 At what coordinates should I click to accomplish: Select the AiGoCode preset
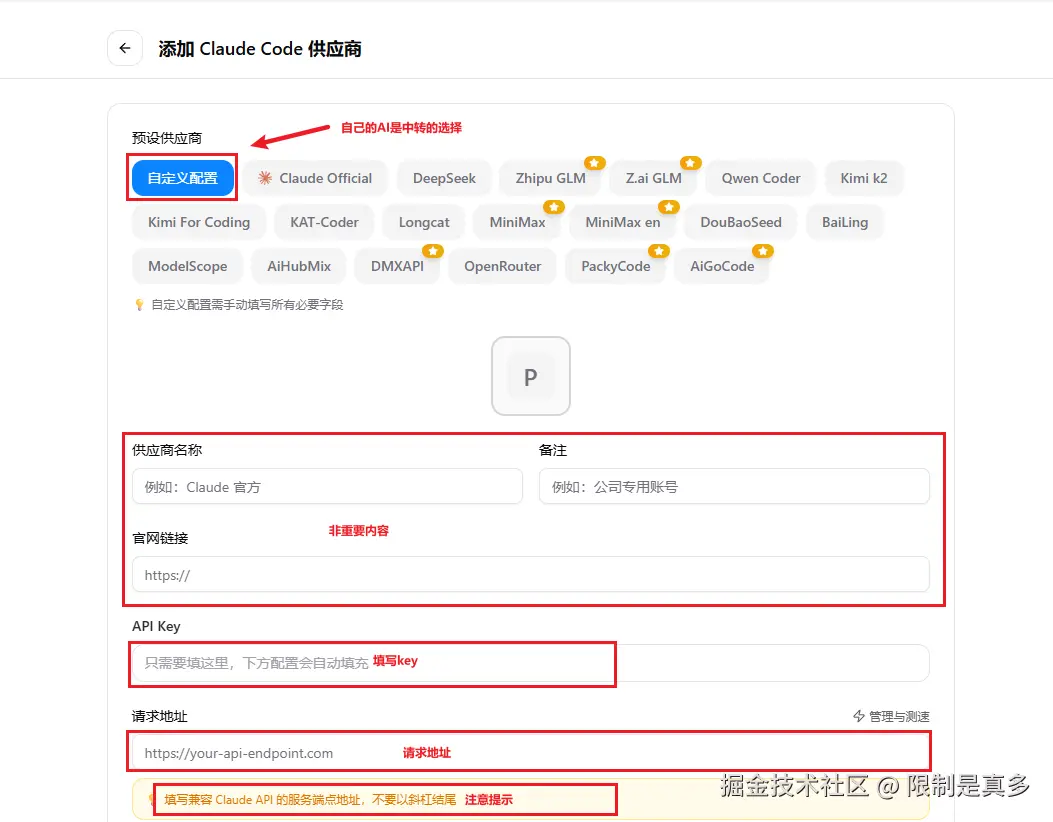722,266
